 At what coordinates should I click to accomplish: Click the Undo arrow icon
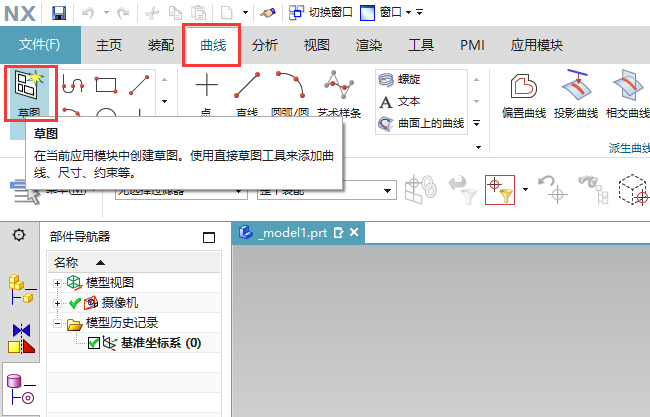[x=88, y=13]
